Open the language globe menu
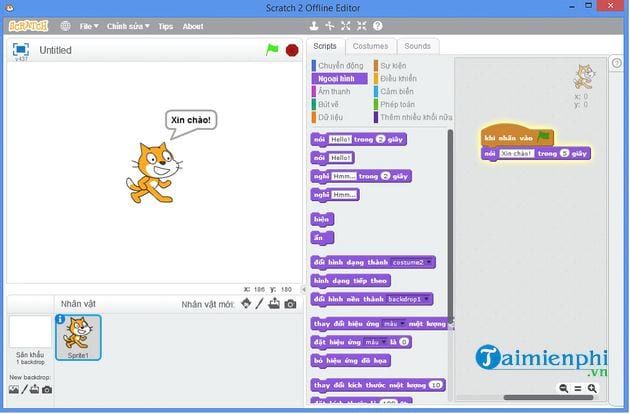The image size is (630, 414). 65,26
